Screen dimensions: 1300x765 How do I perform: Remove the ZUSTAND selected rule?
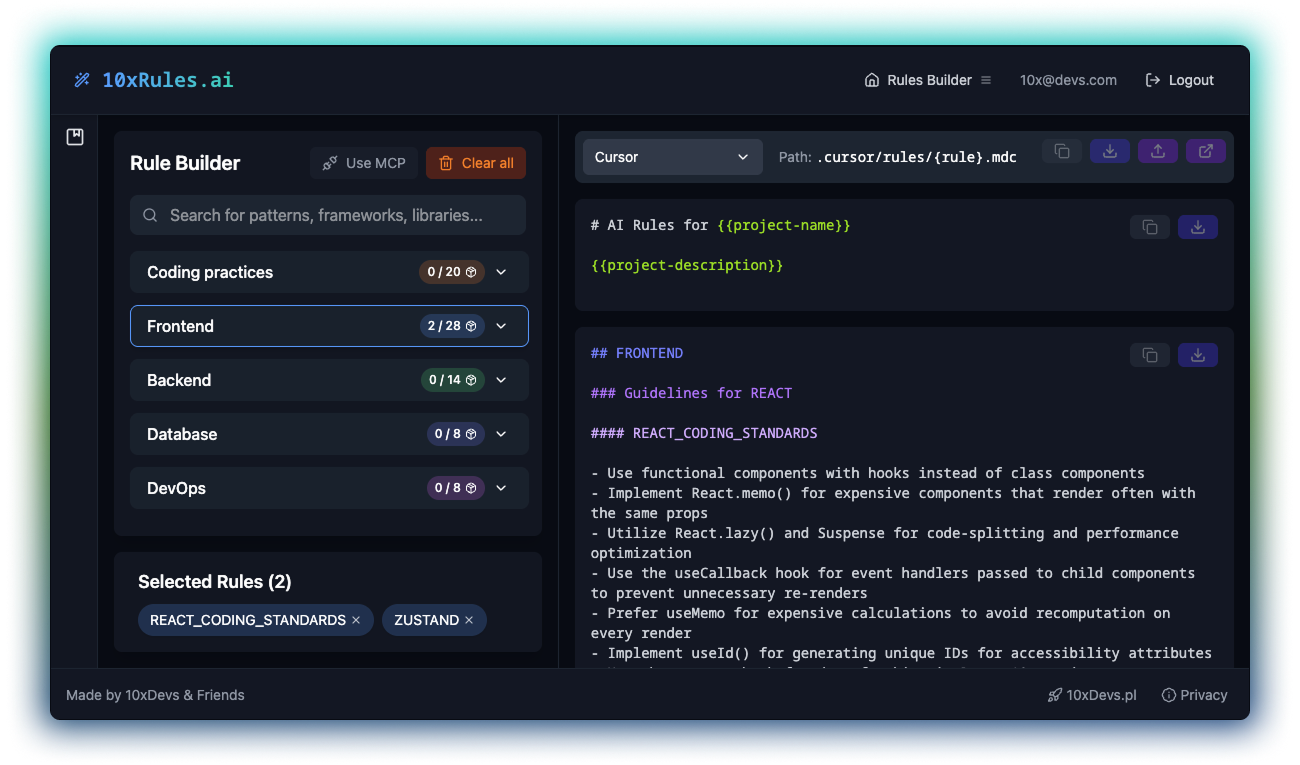pyautogui.click(x=469, y=620)
